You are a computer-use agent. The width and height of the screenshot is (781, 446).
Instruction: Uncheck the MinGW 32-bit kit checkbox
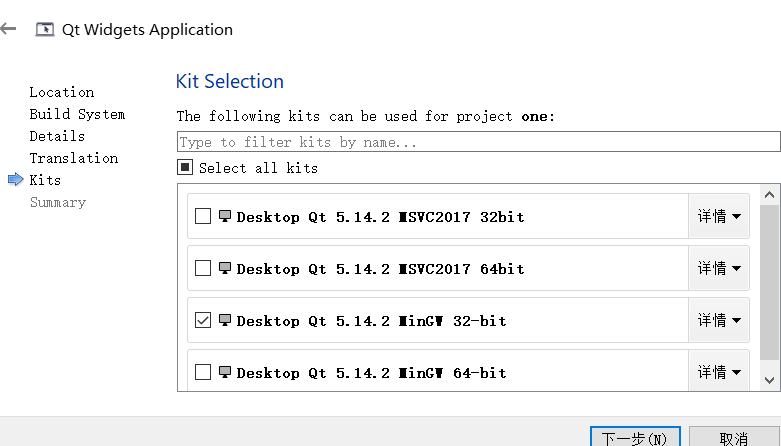click(203, 320)
